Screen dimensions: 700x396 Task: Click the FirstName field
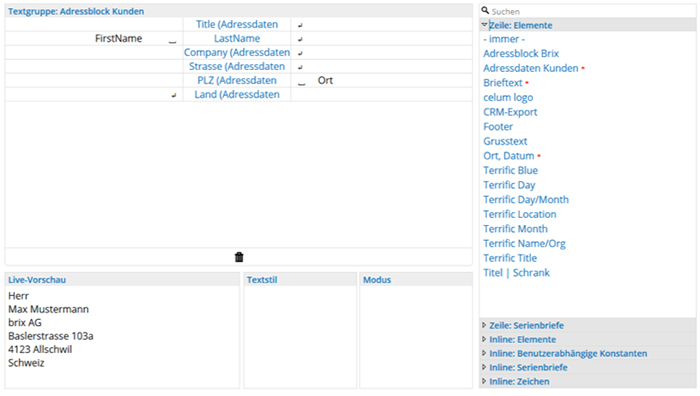118,38
